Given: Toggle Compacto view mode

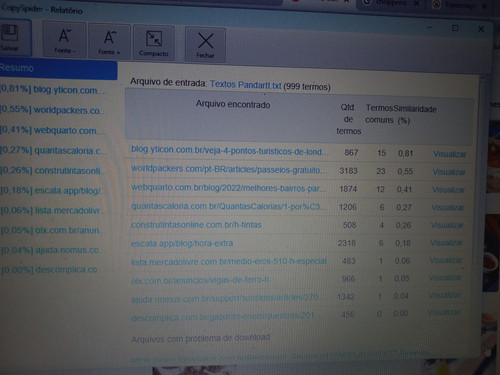Looking at the screenshot, I should point(154,43).
